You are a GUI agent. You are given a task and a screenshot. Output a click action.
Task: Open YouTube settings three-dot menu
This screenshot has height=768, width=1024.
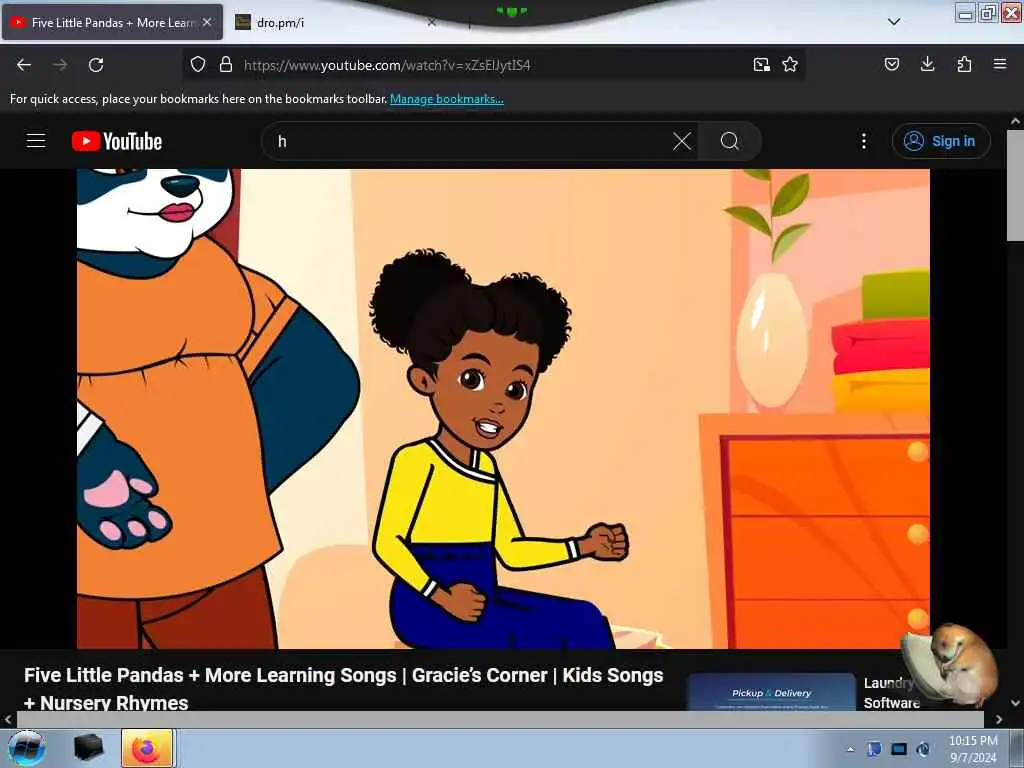tap(864, 141)
